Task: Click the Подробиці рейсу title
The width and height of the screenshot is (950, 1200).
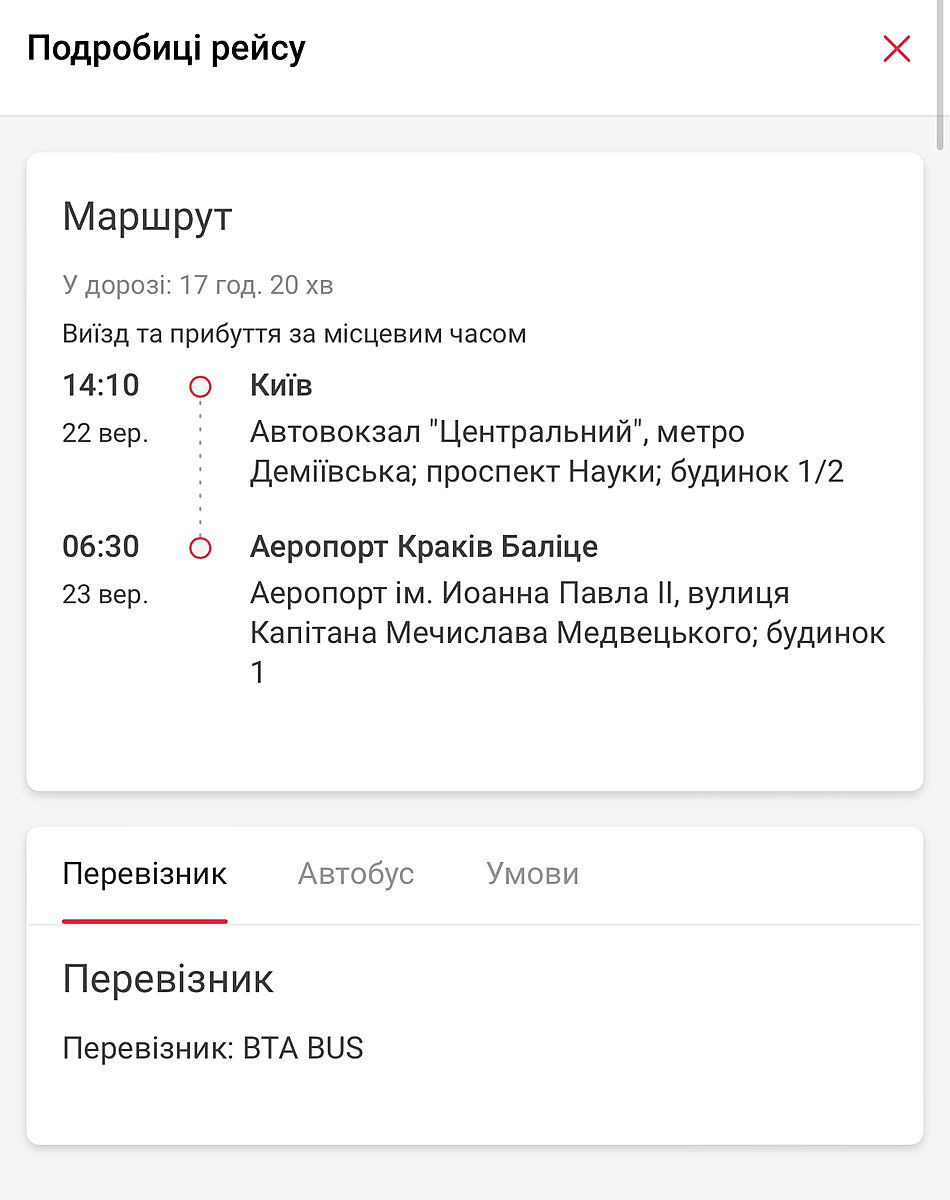Action: pyautogui.click(x=166, y=48)
